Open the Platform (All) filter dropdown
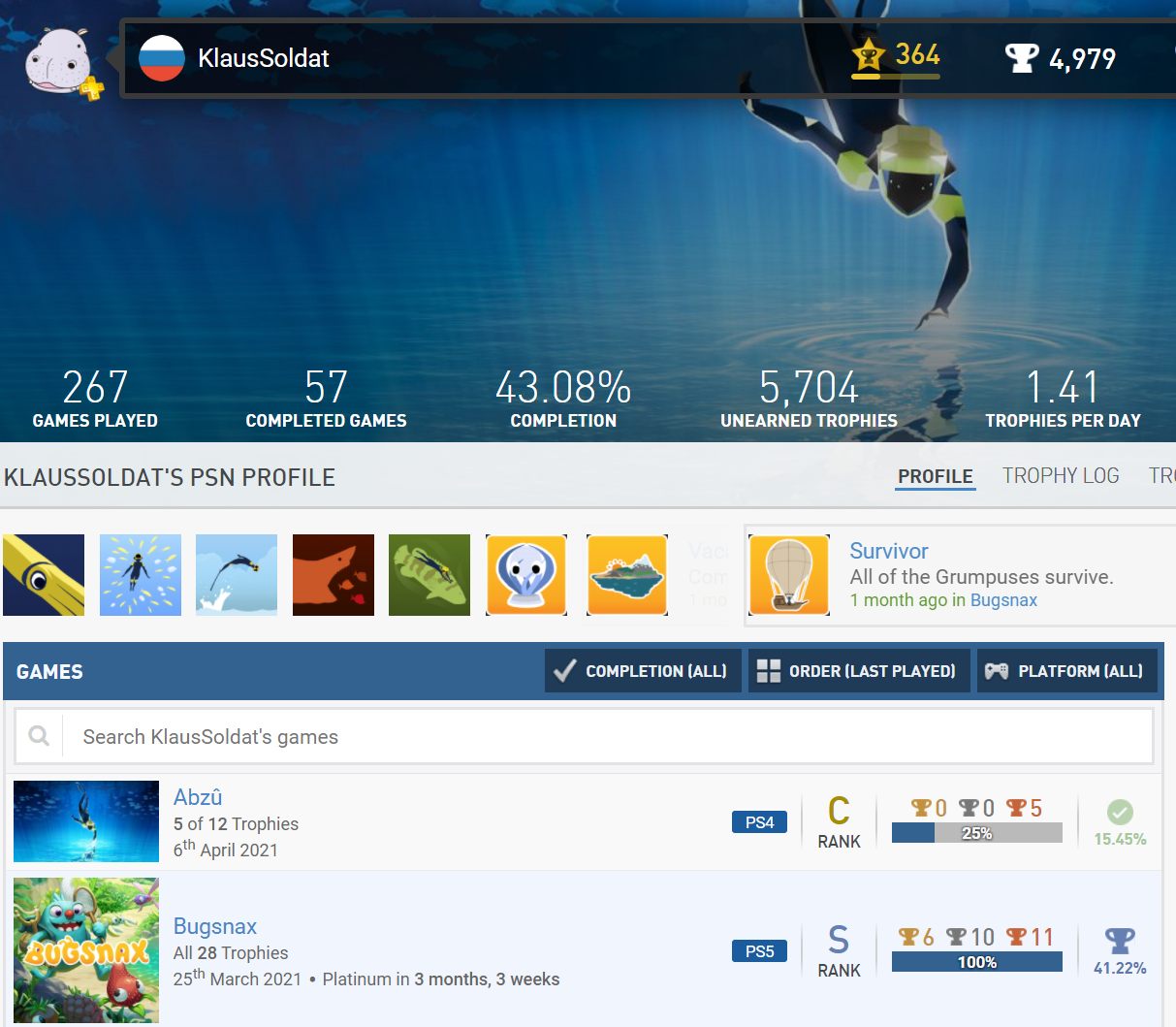 (x=1067, y=671)
